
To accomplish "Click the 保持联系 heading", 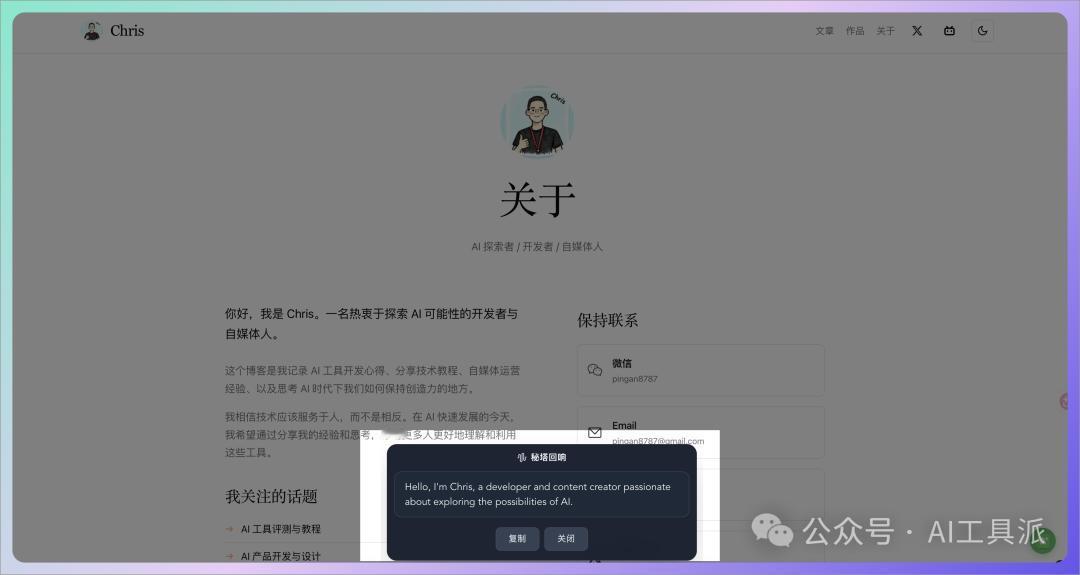I will [608, 320].
